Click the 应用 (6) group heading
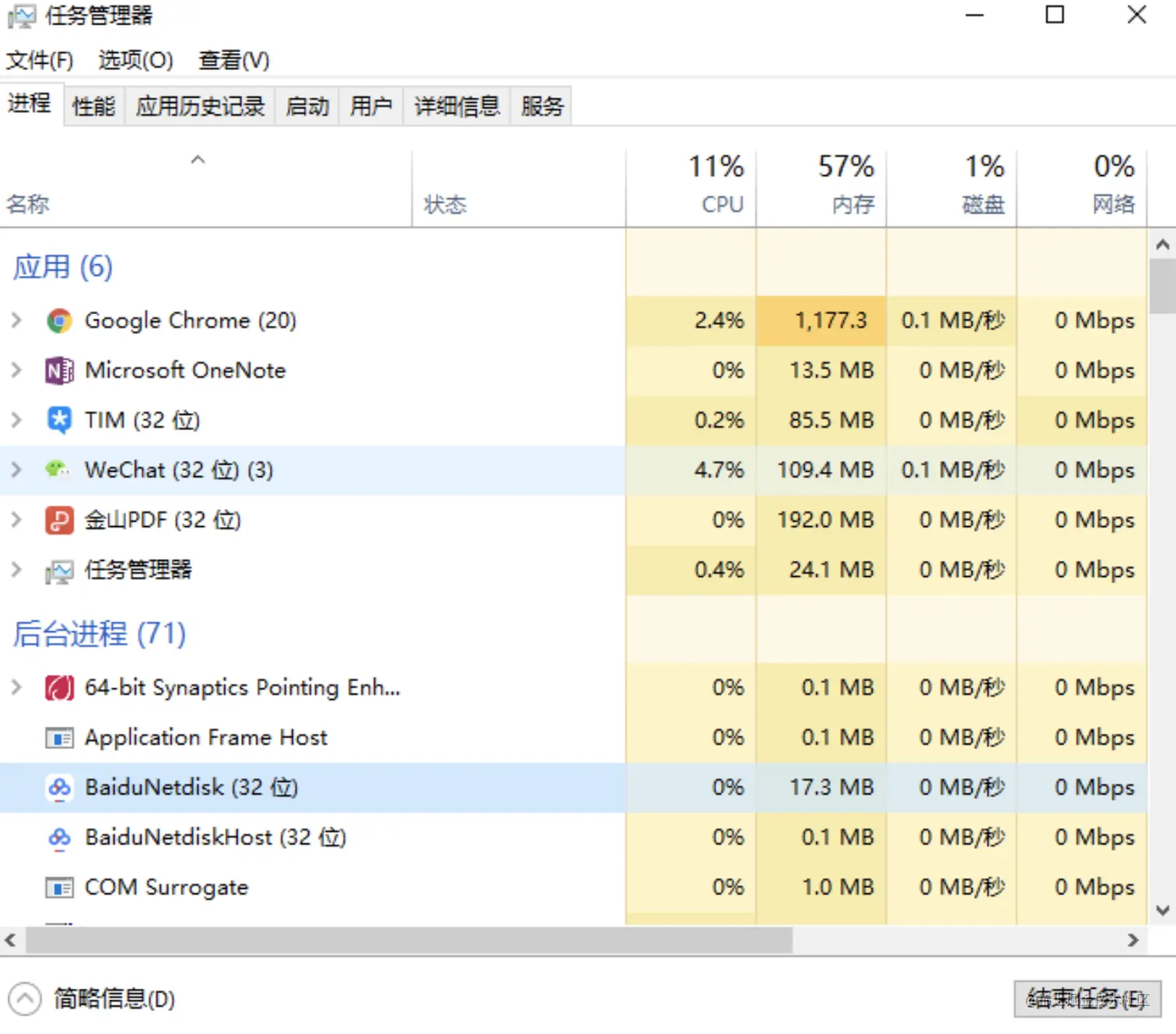The height and width of the screenshot is (1034, 1176). coord(62,267)
